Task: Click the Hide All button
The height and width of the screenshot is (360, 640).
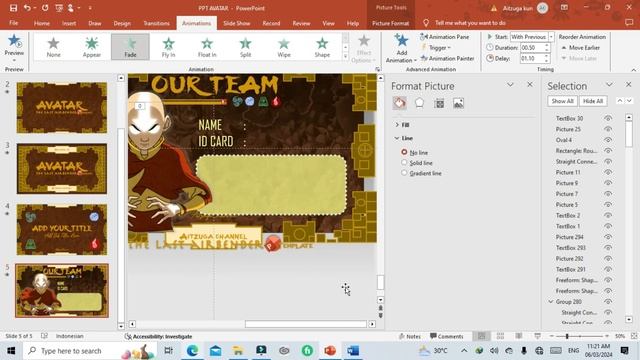Action: pyautogui.click(x=593, y=101)
